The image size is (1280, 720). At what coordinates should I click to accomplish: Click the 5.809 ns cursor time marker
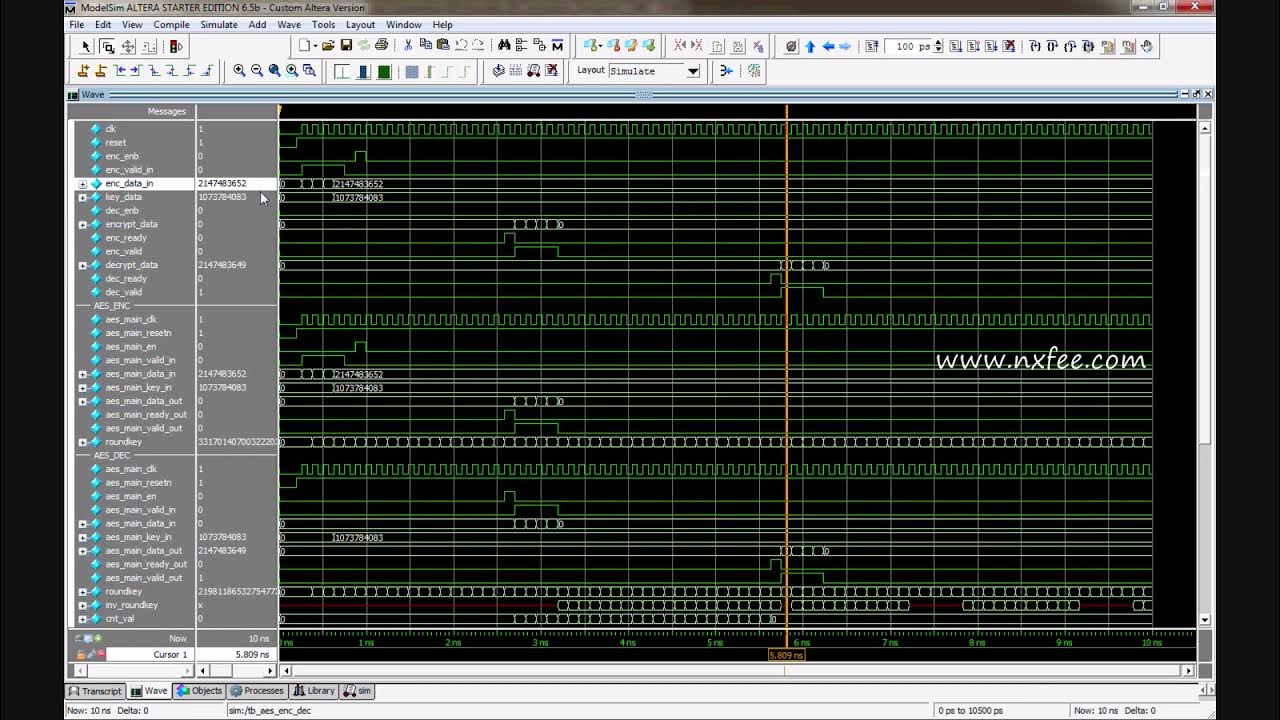pyautogui.click(x=786, y=655)
